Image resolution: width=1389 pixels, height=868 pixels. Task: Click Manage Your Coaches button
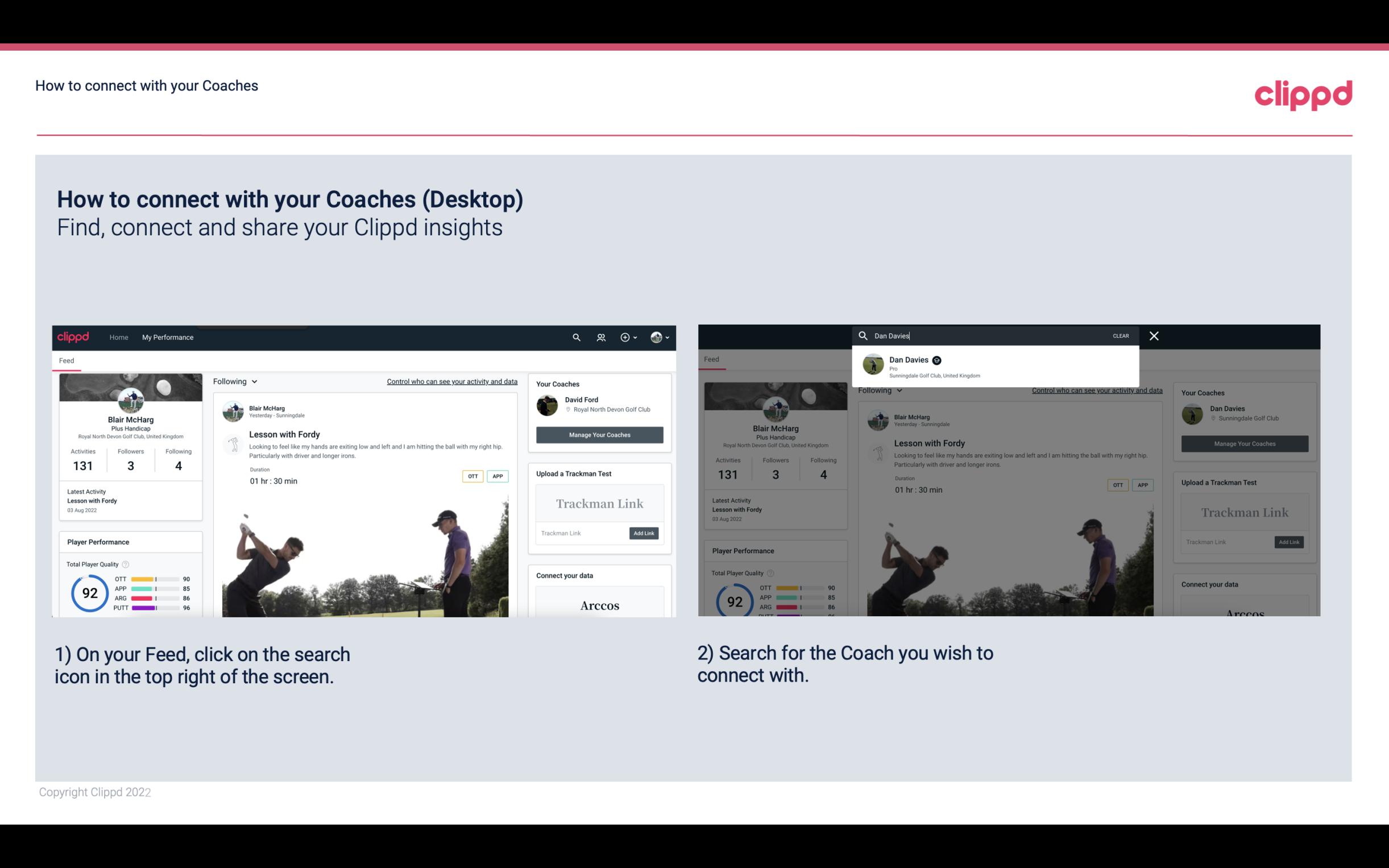(599, 434)
